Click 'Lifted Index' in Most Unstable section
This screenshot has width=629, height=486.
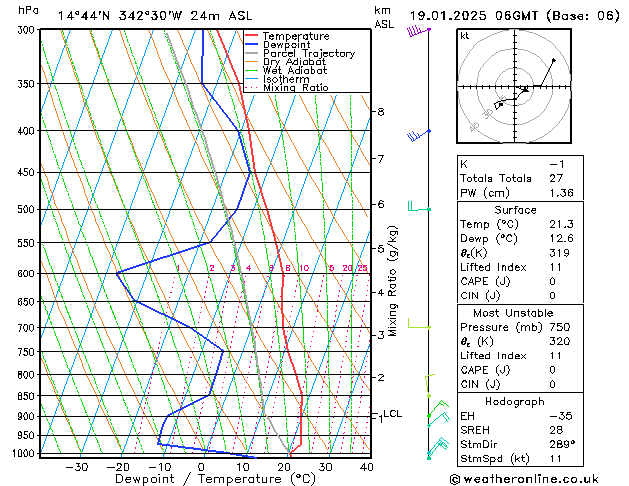click(x=493, y=356)
